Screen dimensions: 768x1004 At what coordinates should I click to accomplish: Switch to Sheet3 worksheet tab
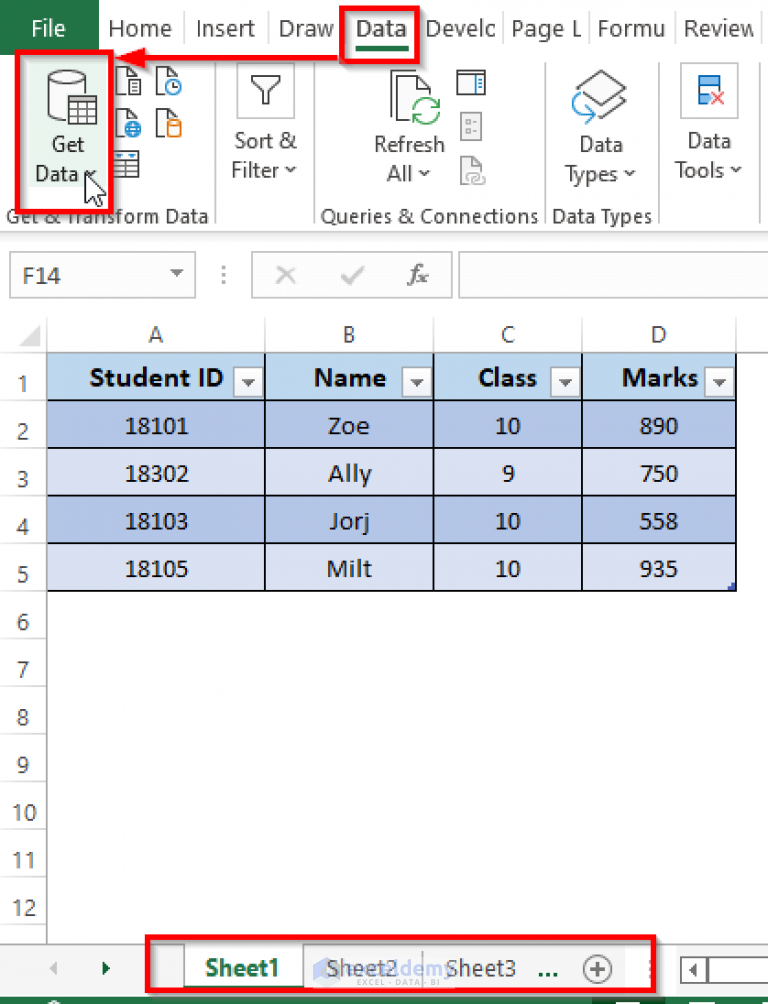click(481, 968)
